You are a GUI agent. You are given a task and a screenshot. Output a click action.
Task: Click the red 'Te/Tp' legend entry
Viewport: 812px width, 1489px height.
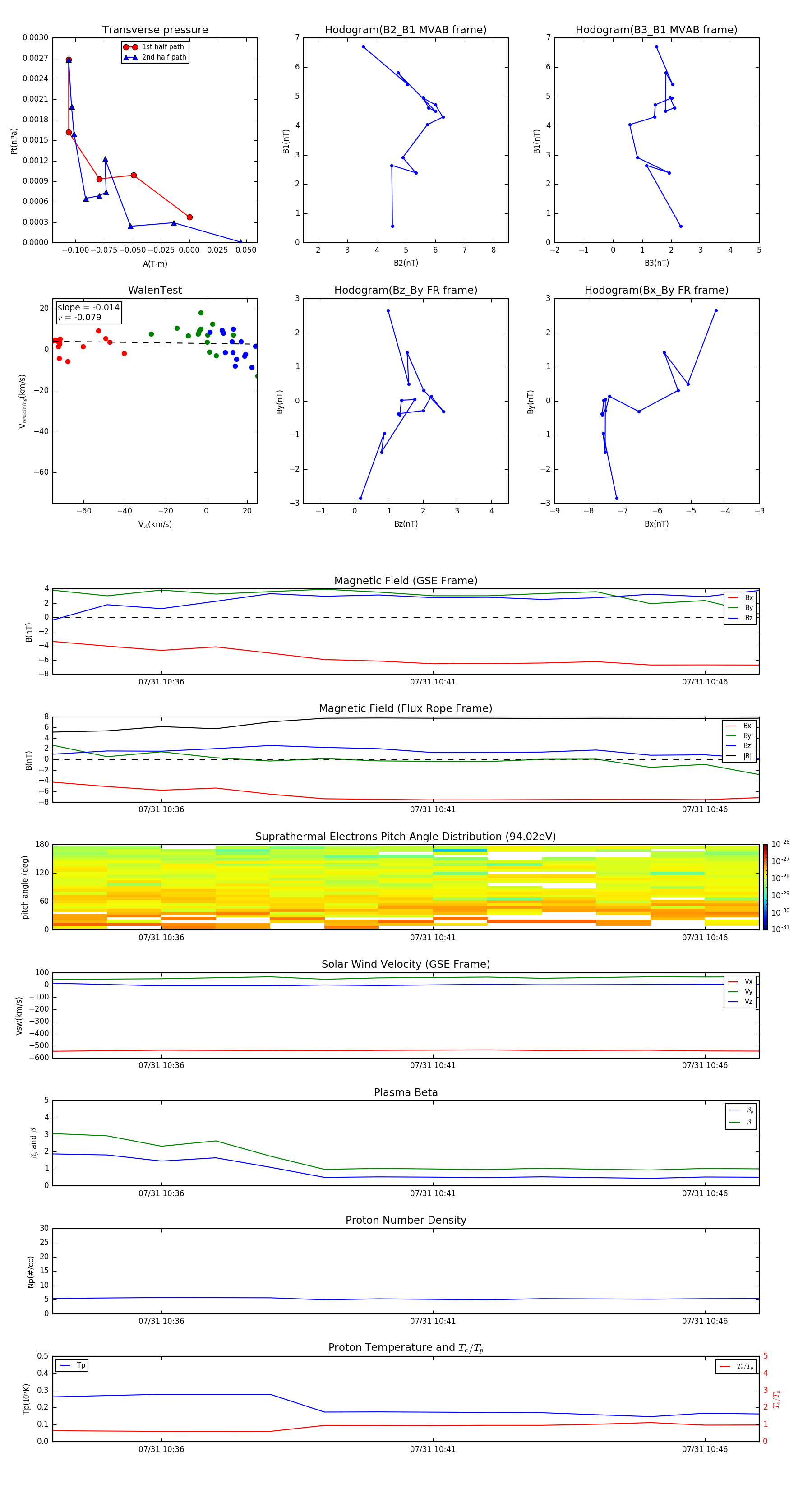pos(736,1366)
